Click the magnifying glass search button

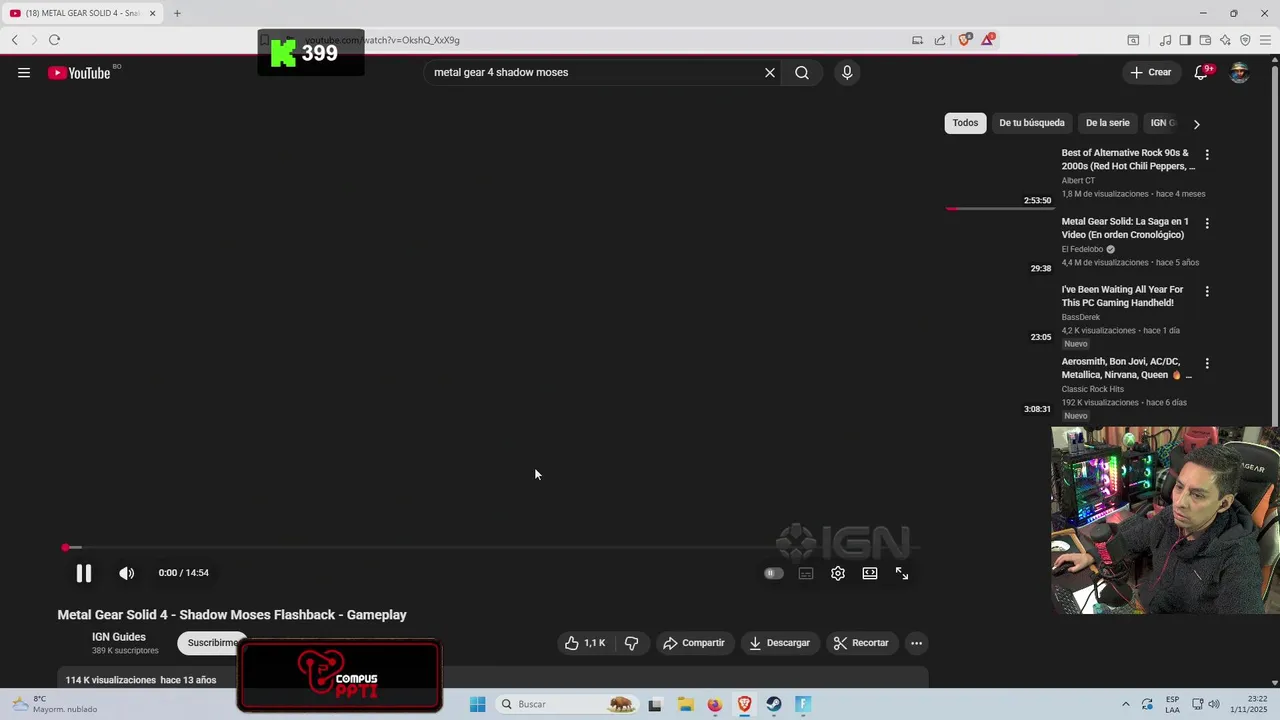(x=802, y=72)
